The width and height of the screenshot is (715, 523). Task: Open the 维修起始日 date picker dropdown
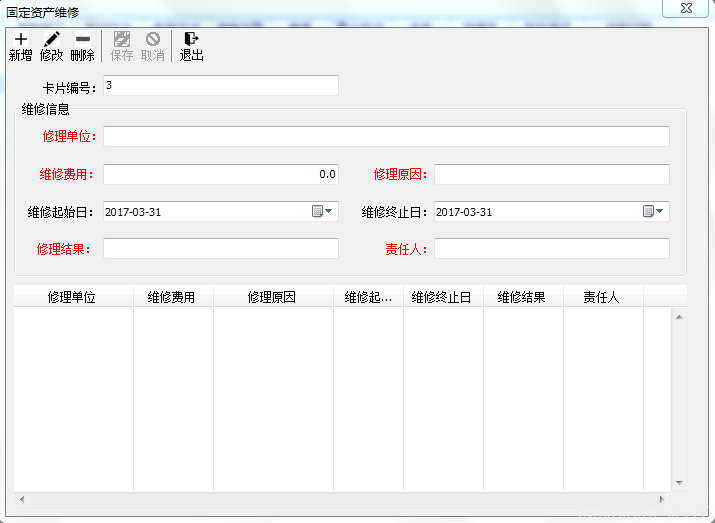click(323, 211)
